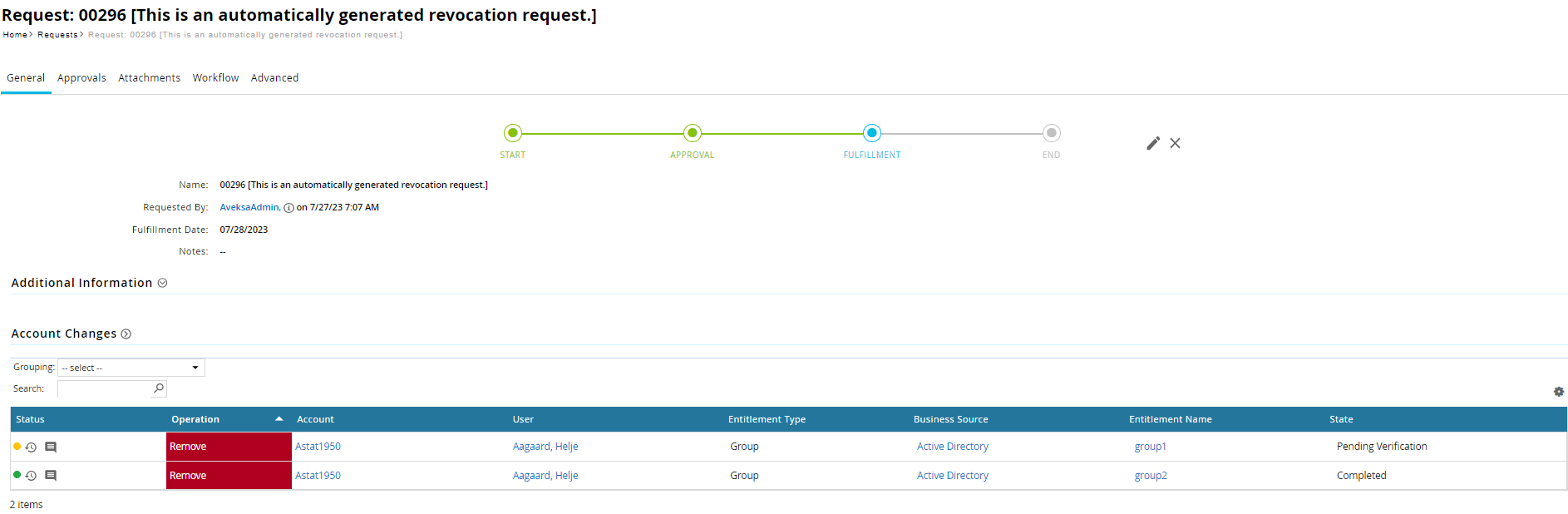Click comment icon in group2 row
This screenshot has height=514, width=1568.
51,476
